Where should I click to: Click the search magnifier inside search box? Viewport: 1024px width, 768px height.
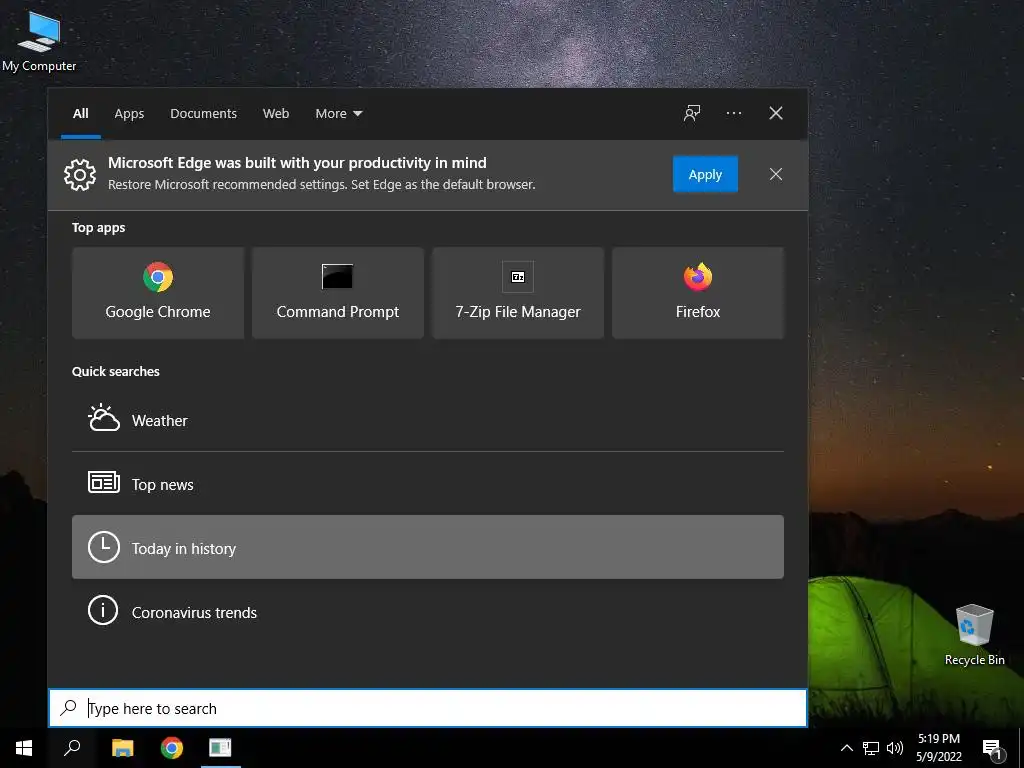pyautogui.click(x=69, y=707)
